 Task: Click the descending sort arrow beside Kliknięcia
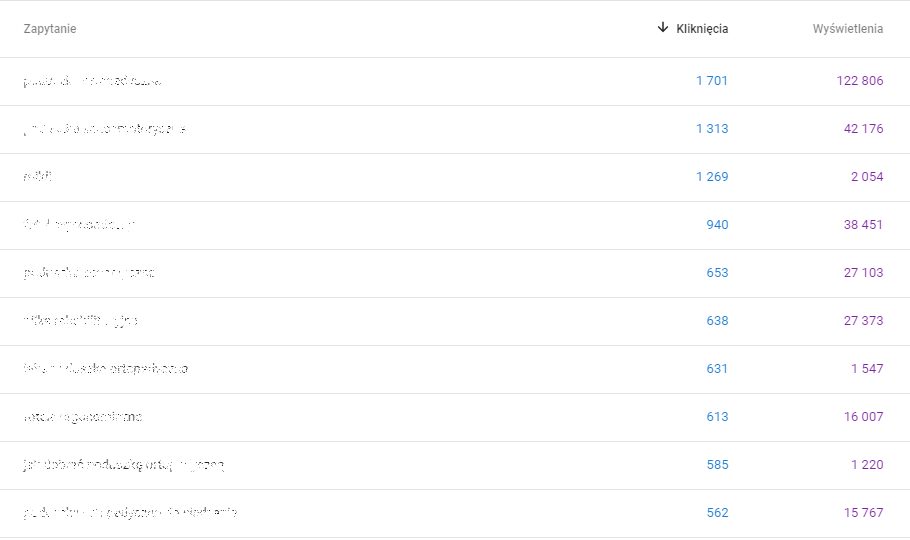click(x=662, y=28)
